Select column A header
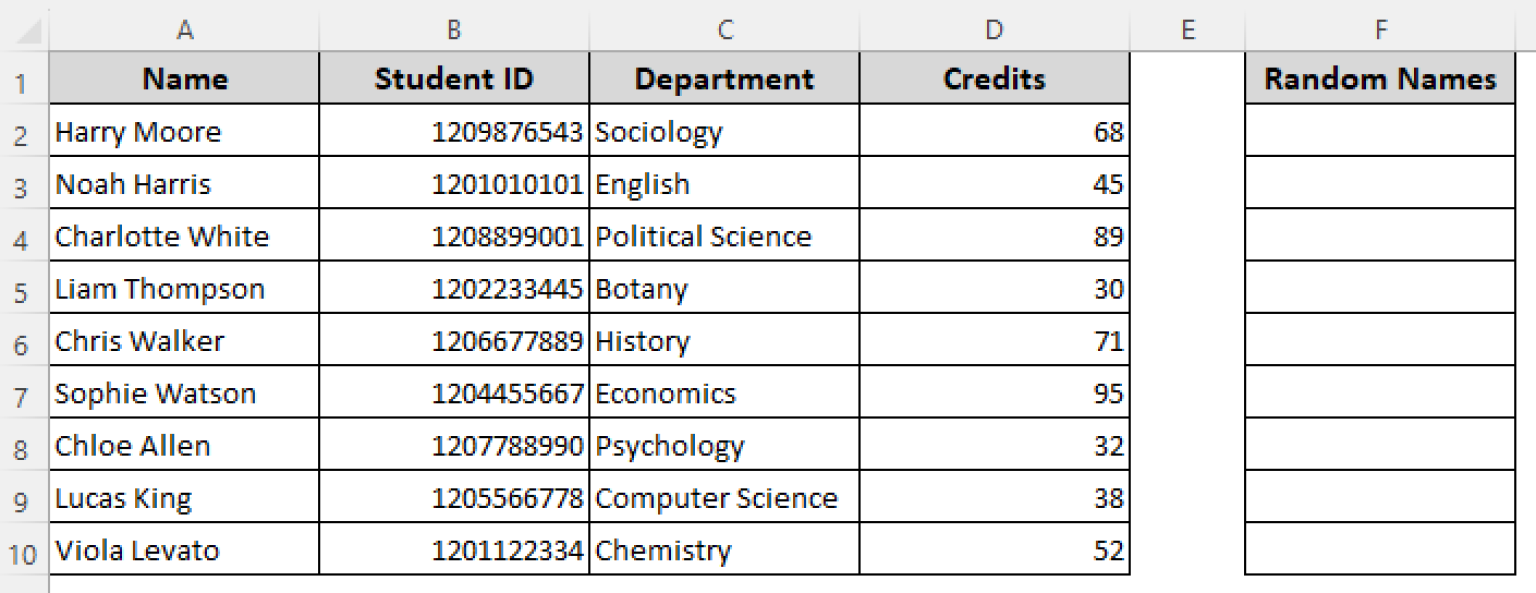1536x593 pixels. point(184,30)
